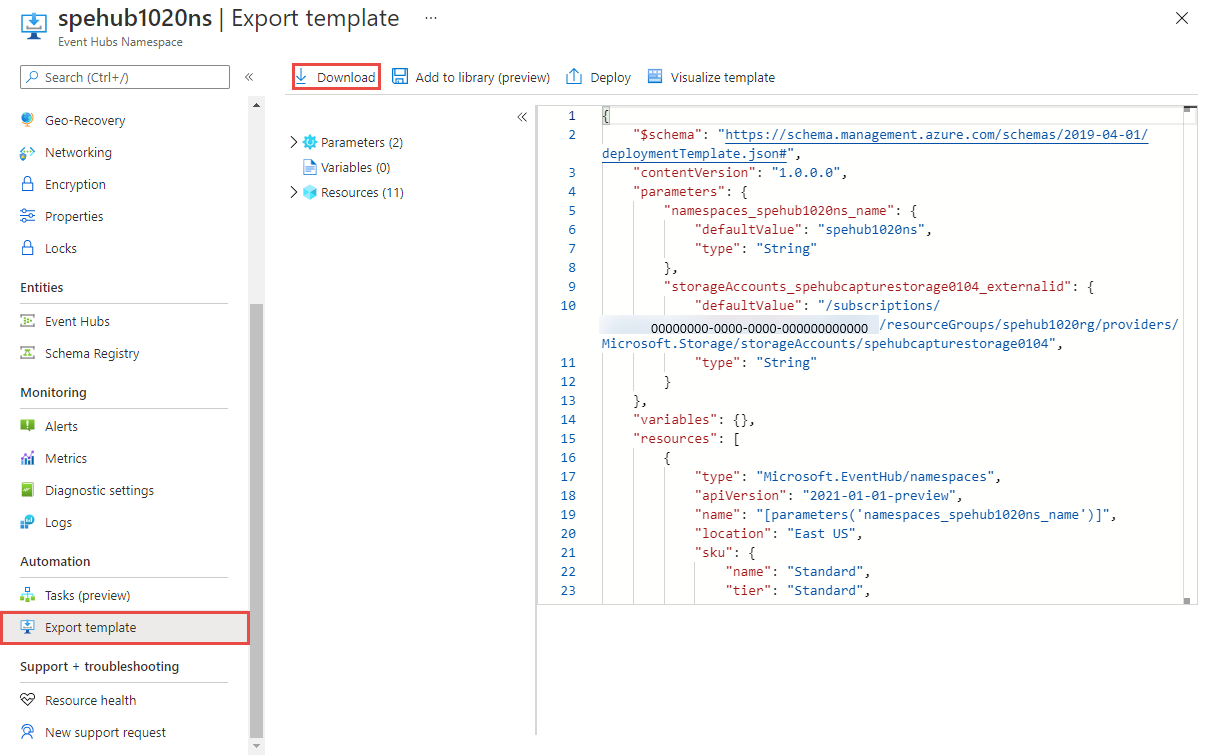Click the Search (Ctrl+/) field

coord(124,77)
